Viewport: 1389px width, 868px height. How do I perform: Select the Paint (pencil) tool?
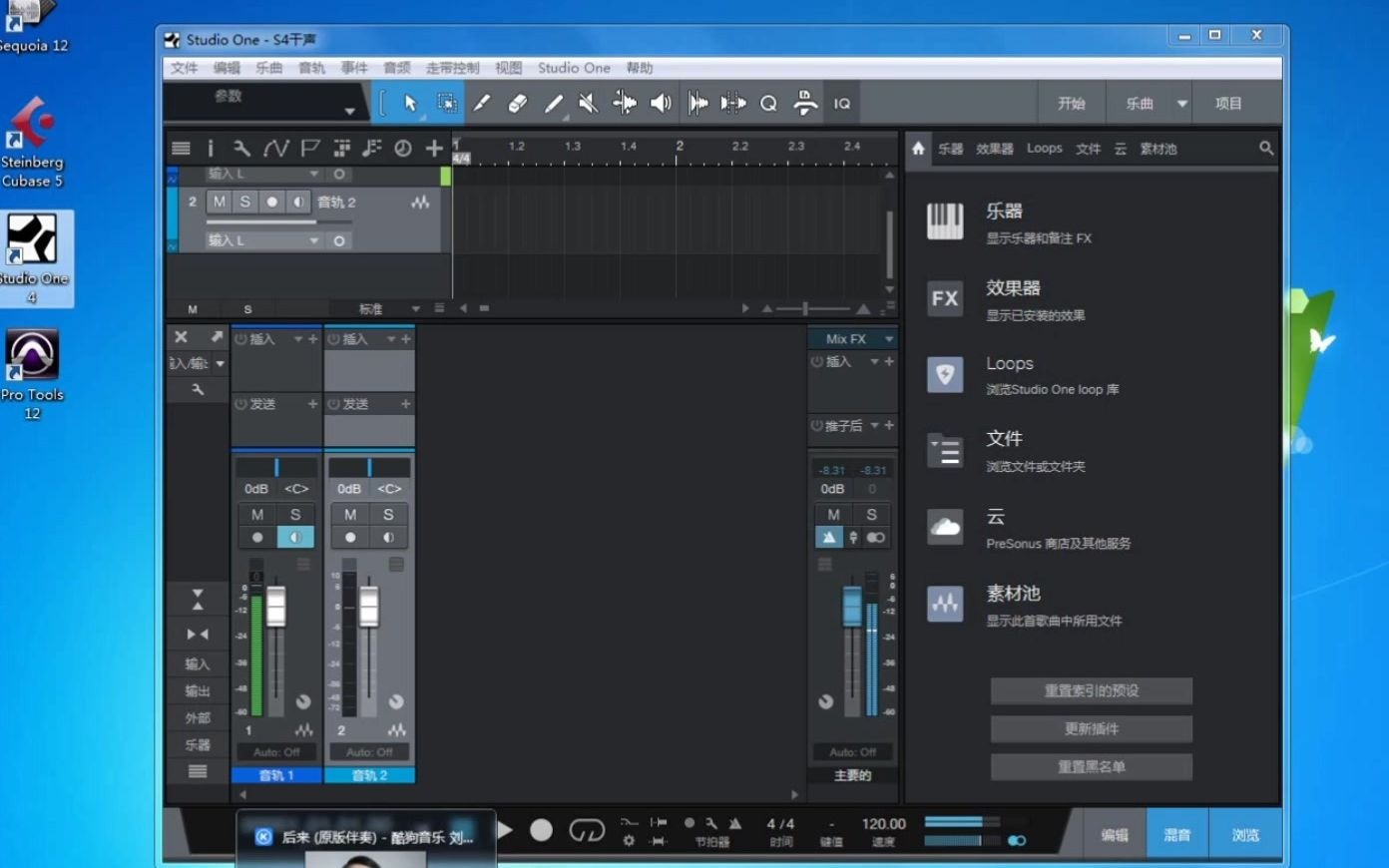coord(553,103)
